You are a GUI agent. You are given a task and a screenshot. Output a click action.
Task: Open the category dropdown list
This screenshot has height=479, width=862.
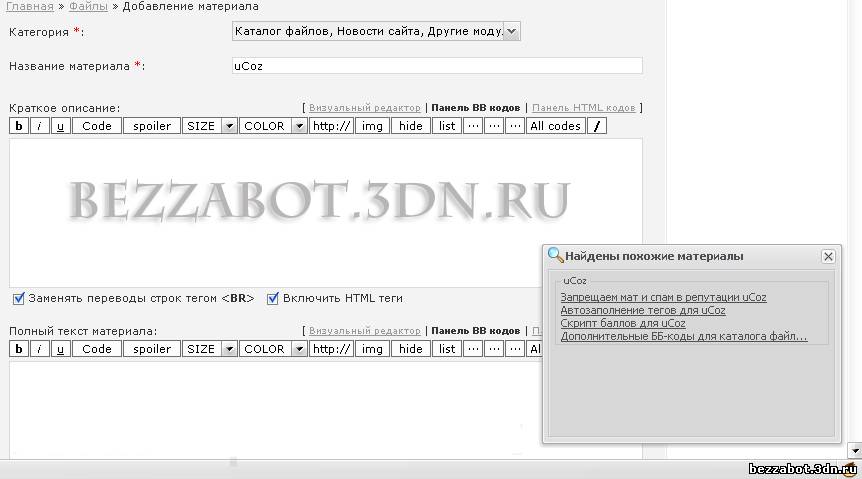pos(512,32)
